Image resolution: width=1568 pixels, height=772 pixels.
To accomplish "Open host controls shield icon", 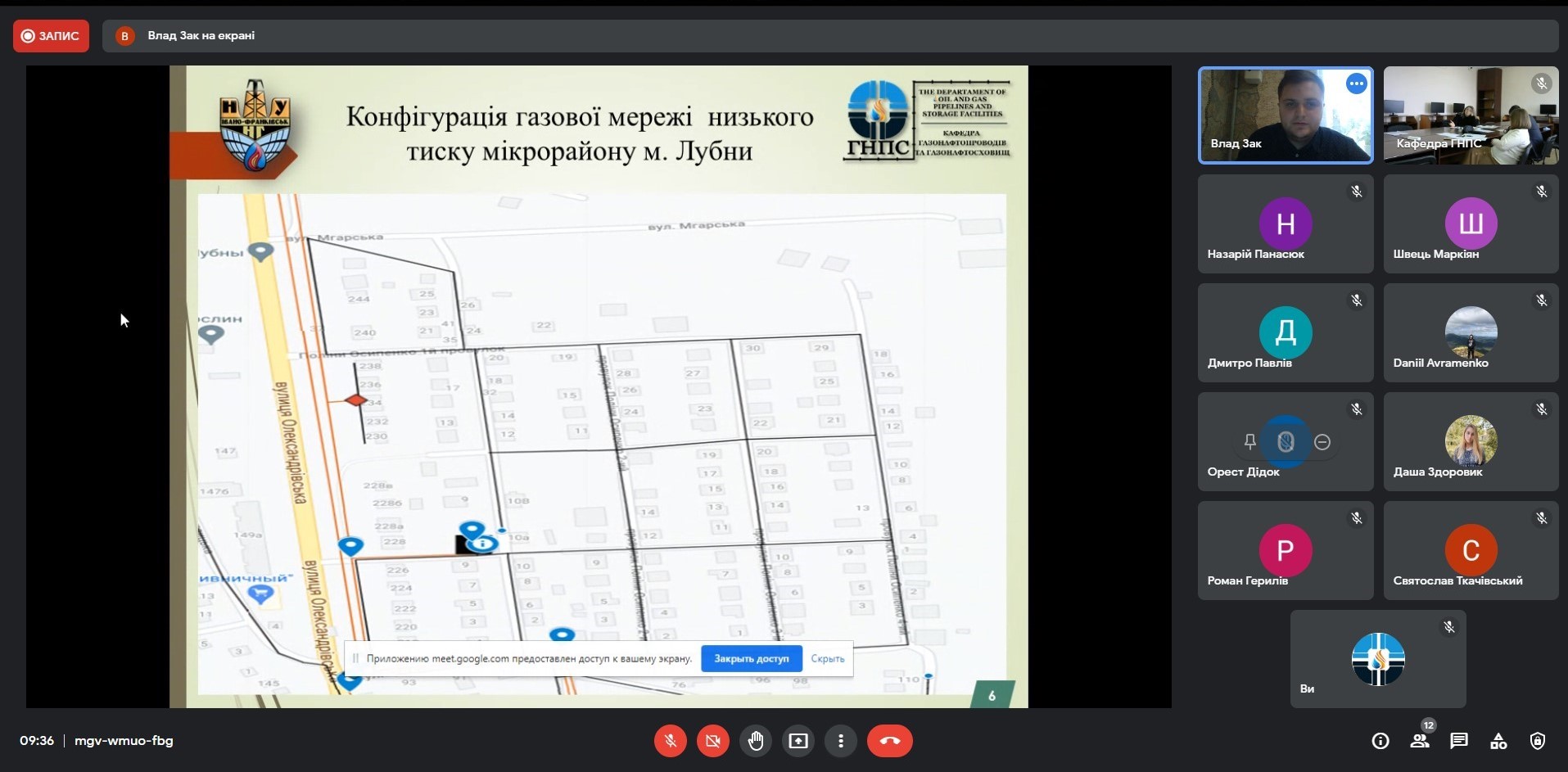I will coord(1538,741).
